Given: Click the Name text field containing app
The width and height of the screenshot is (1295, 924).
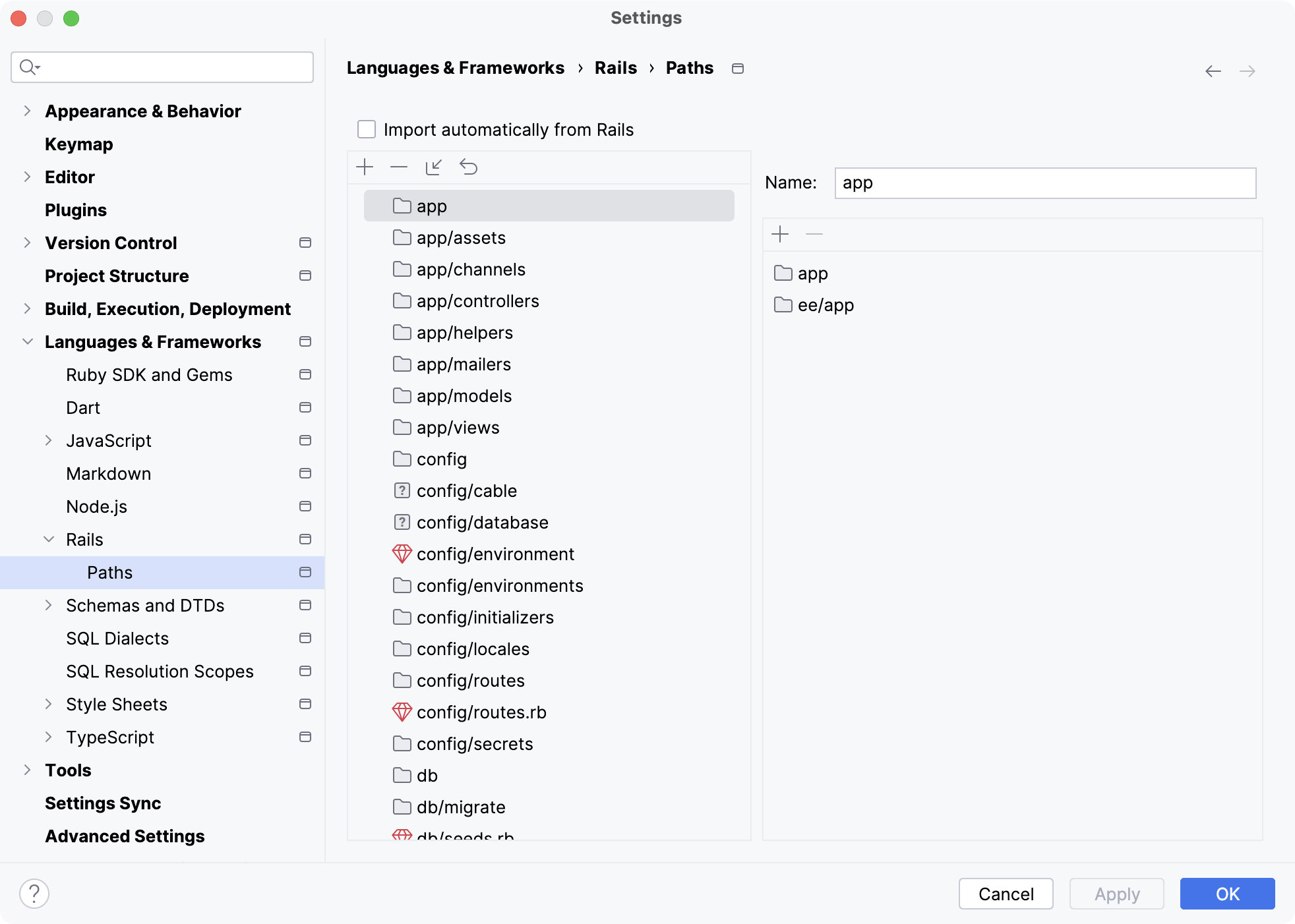Looking at the screenshot, I should coord(1044,183).
